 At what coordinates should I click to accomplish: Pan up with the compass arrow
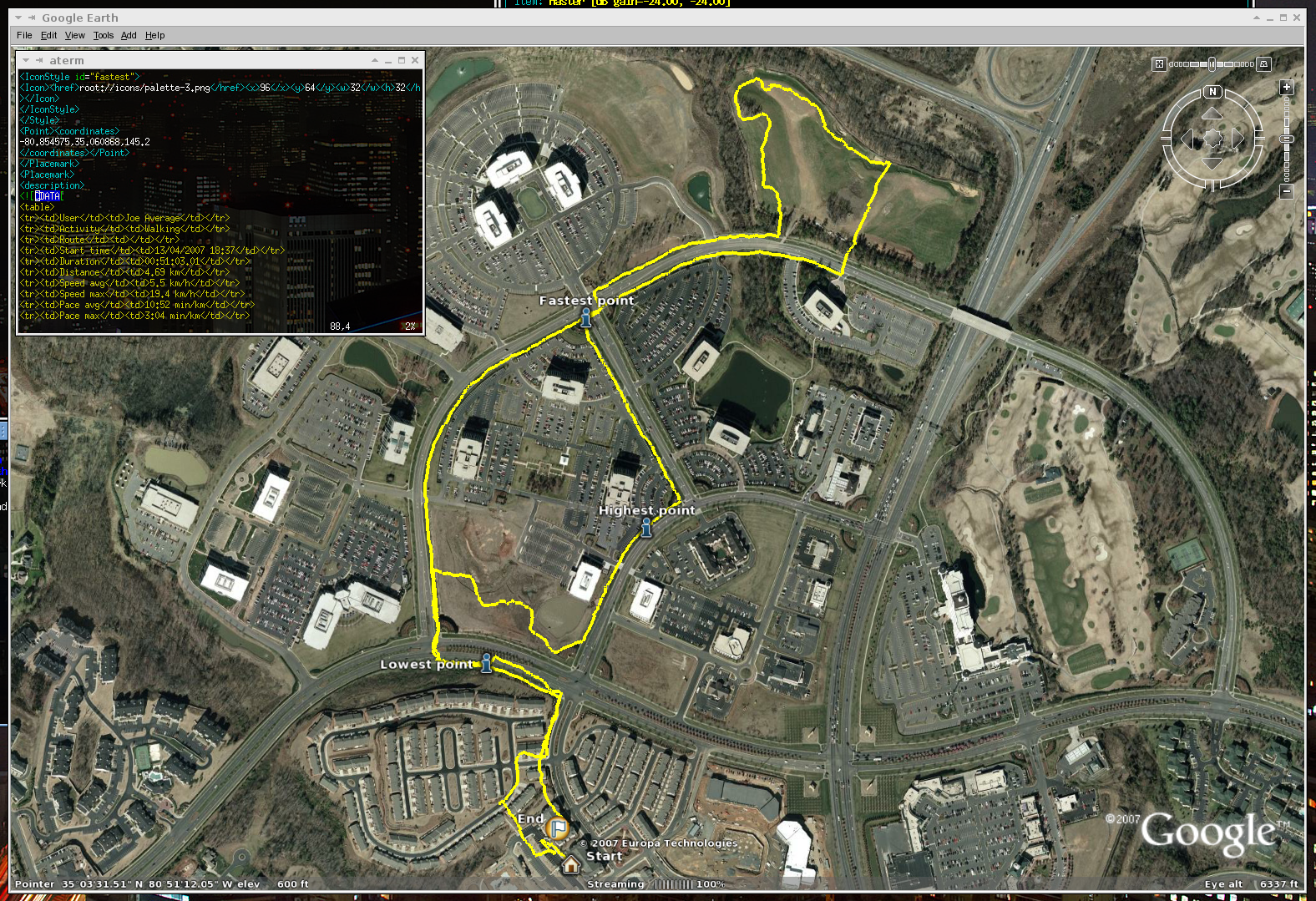[1212, 114]
